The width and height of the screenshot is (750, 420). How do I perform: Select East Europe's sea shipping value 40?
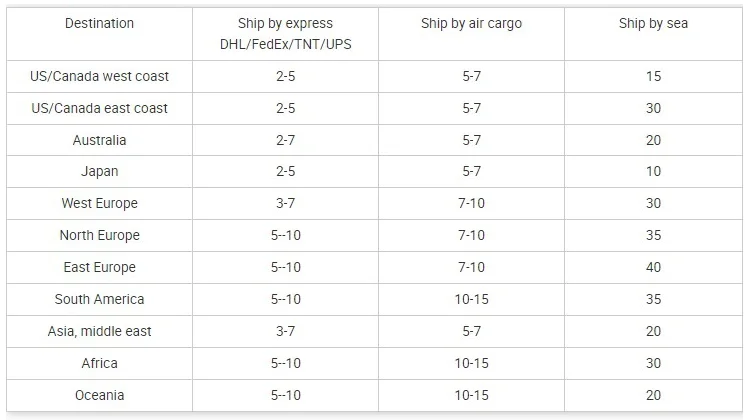click(x=653, y=267)
